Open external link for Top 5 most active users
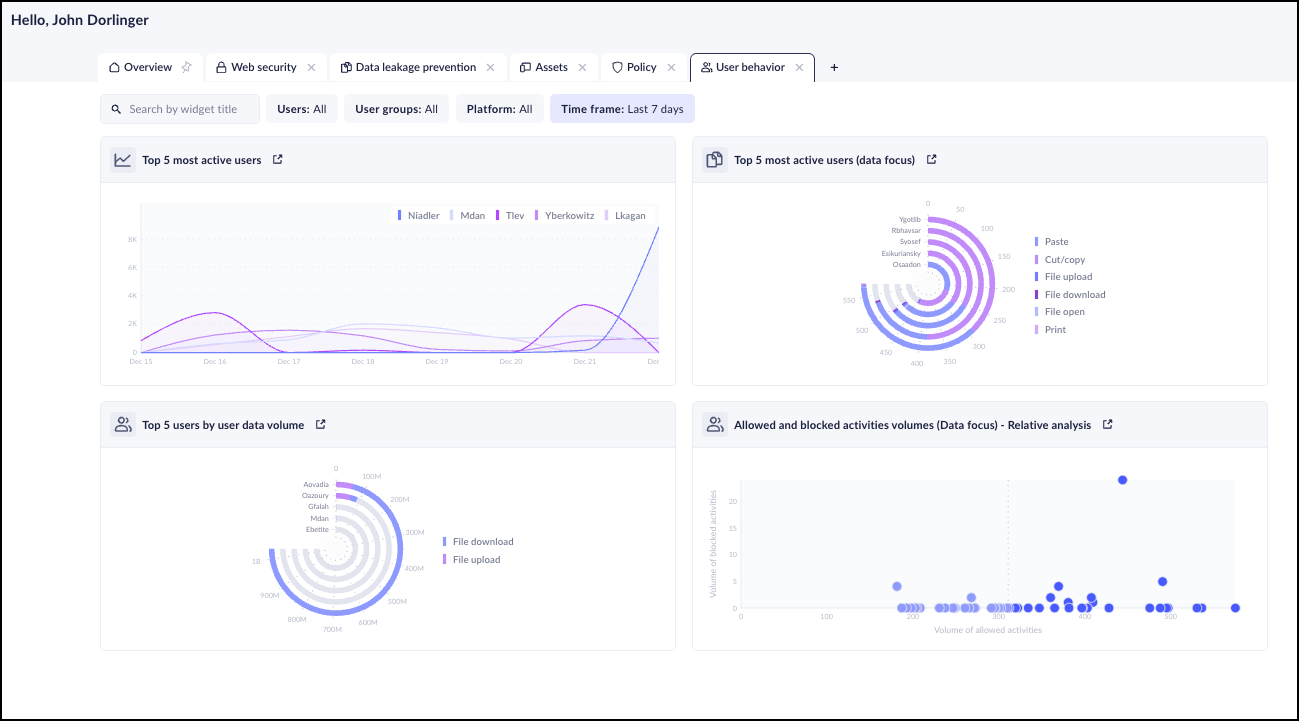 [278, 159]
